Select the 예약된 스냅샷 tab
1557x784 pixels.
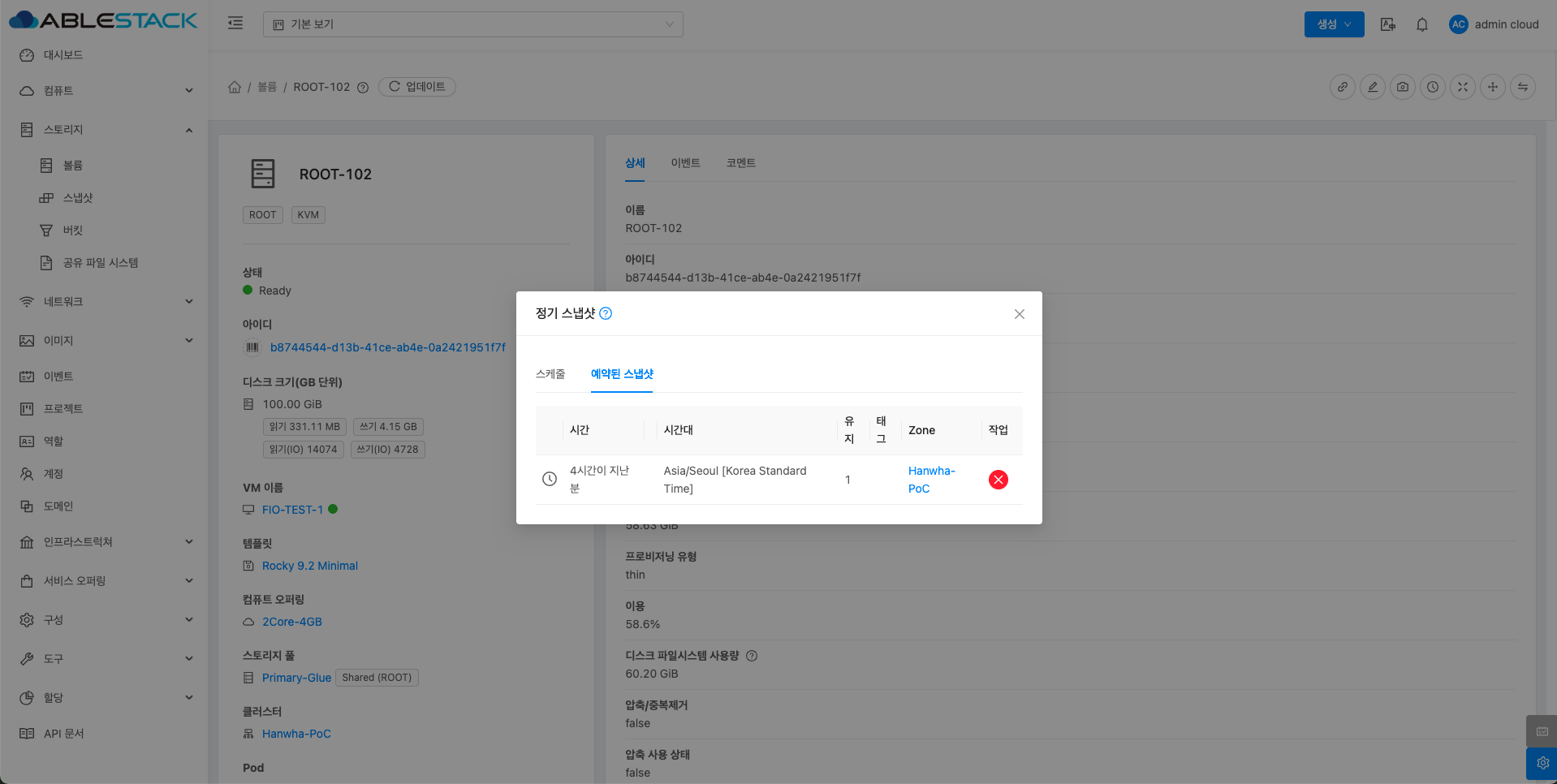tap(622, 374)
